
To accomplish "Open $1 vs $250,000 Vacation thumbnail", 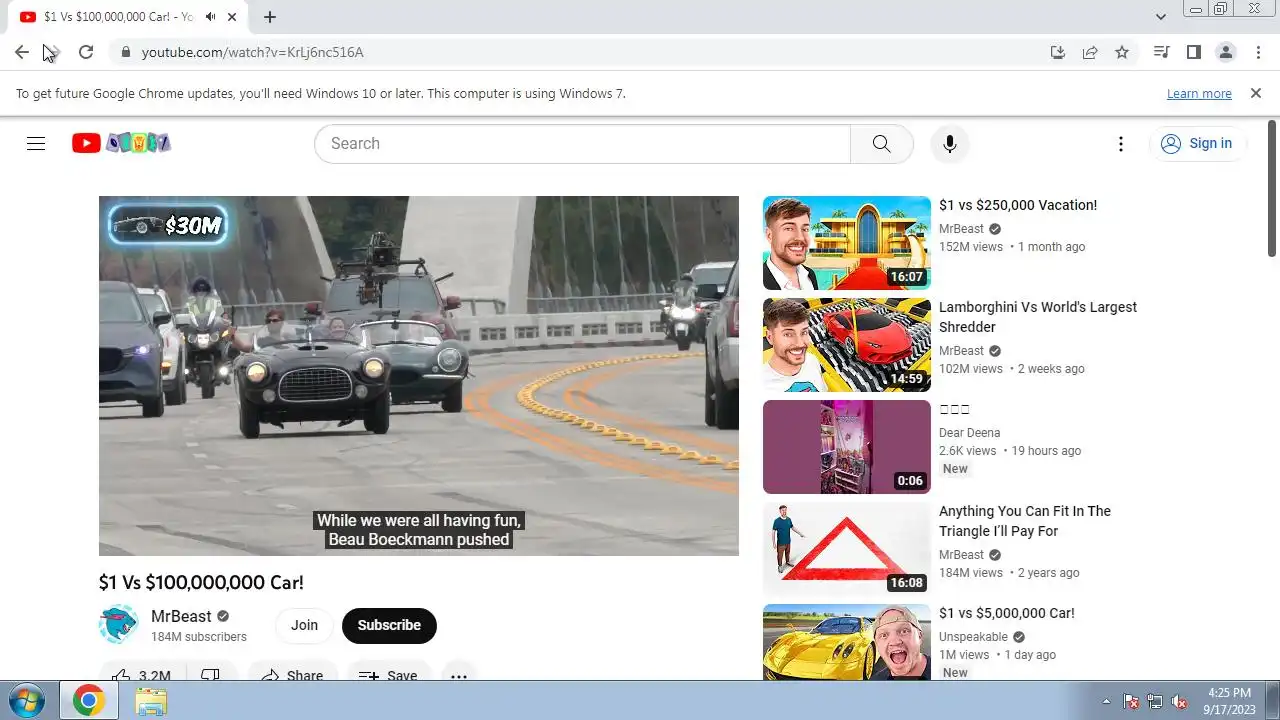I will pos(847,243).
